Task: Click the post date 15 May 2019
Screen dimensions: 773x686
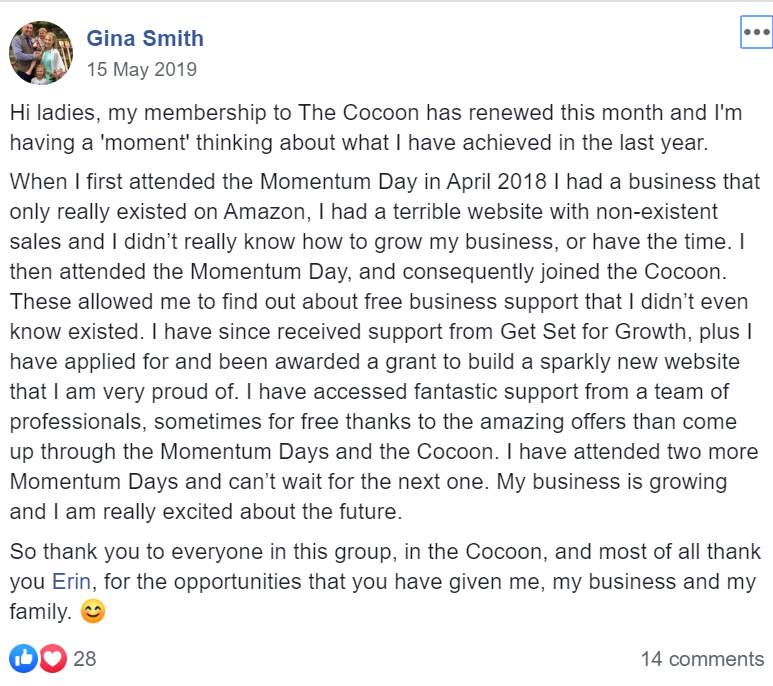Action: (x=142, y=70)
